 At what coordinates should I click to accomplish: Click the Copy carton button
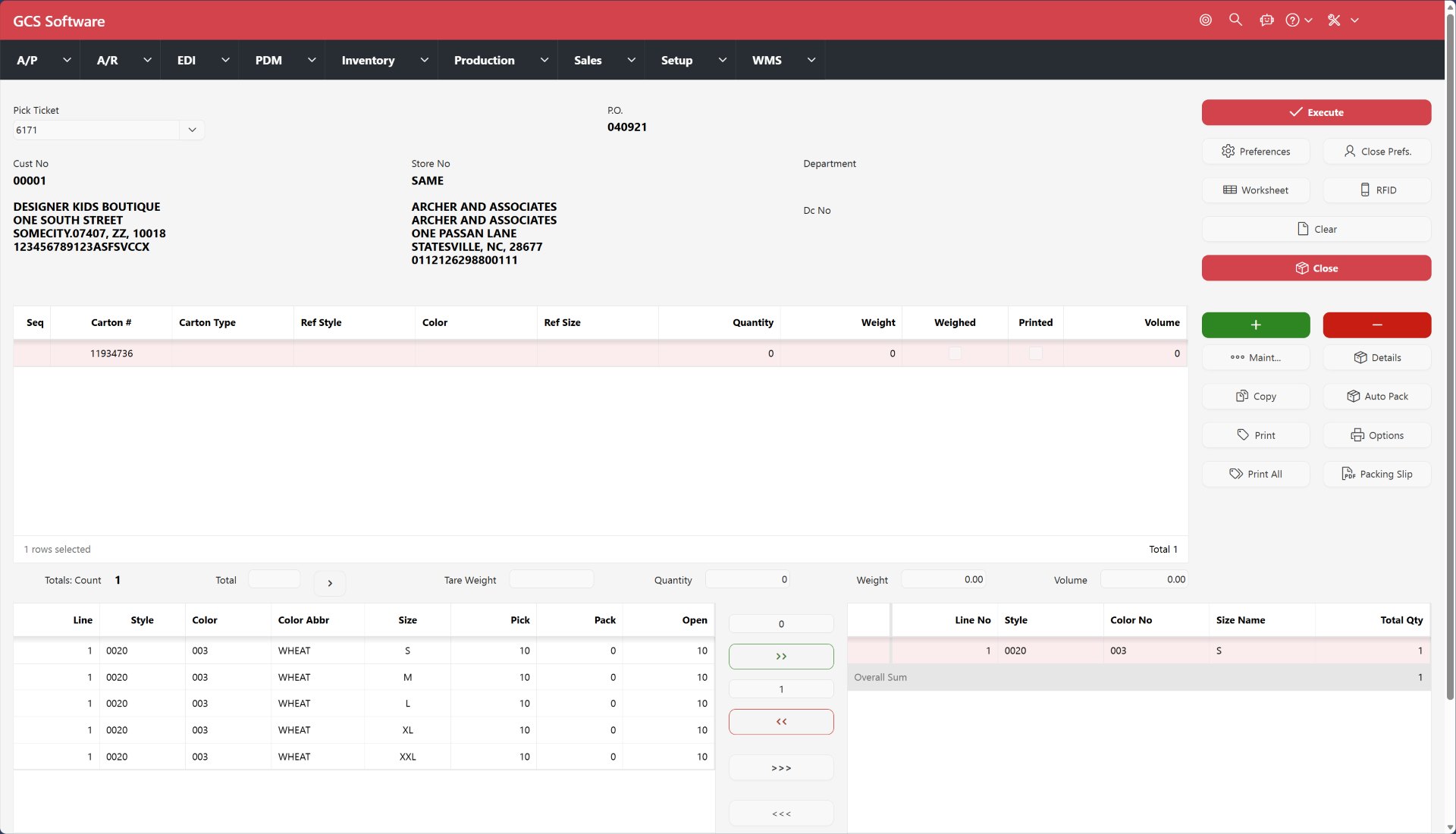(x=1256, y=397)
